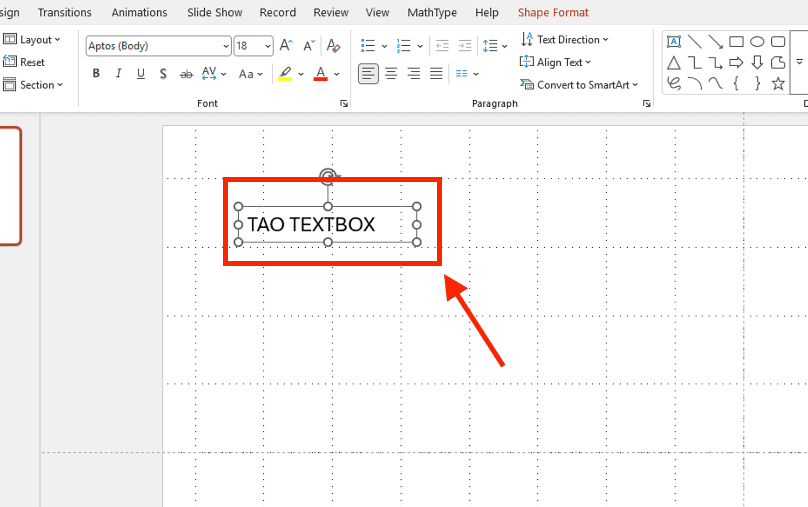Open Text Direction menu

(564, 40)
